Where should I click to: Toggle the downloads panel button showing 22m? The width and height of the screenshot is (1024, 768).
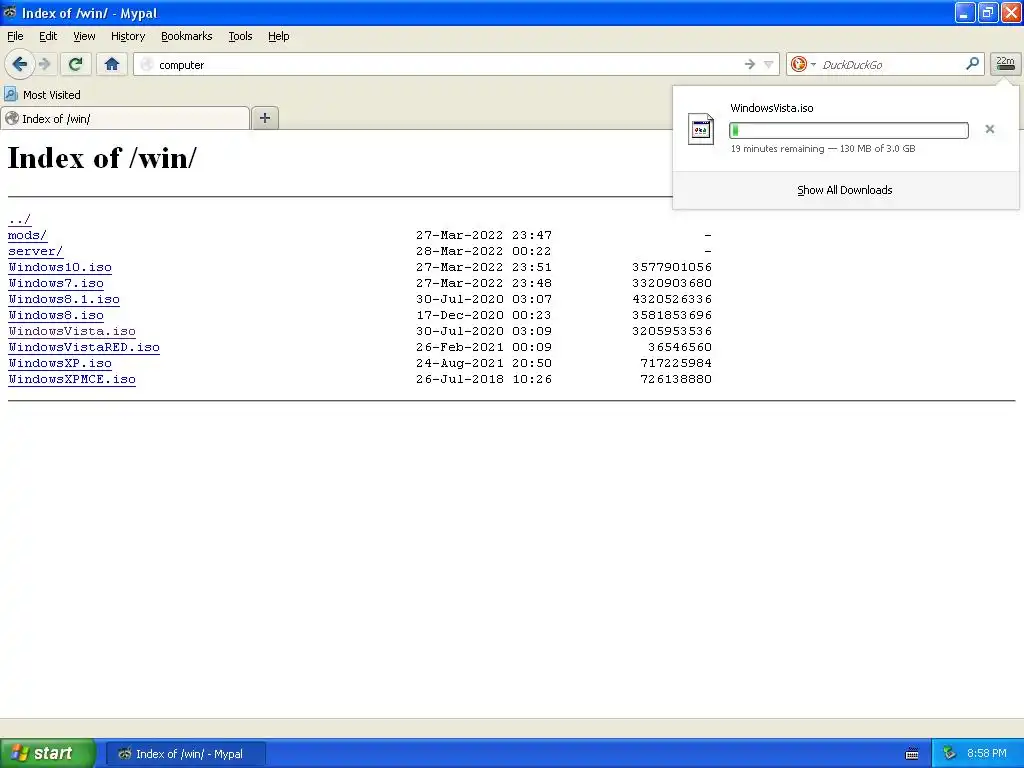pyautogui.click(x=1005, y=64)
